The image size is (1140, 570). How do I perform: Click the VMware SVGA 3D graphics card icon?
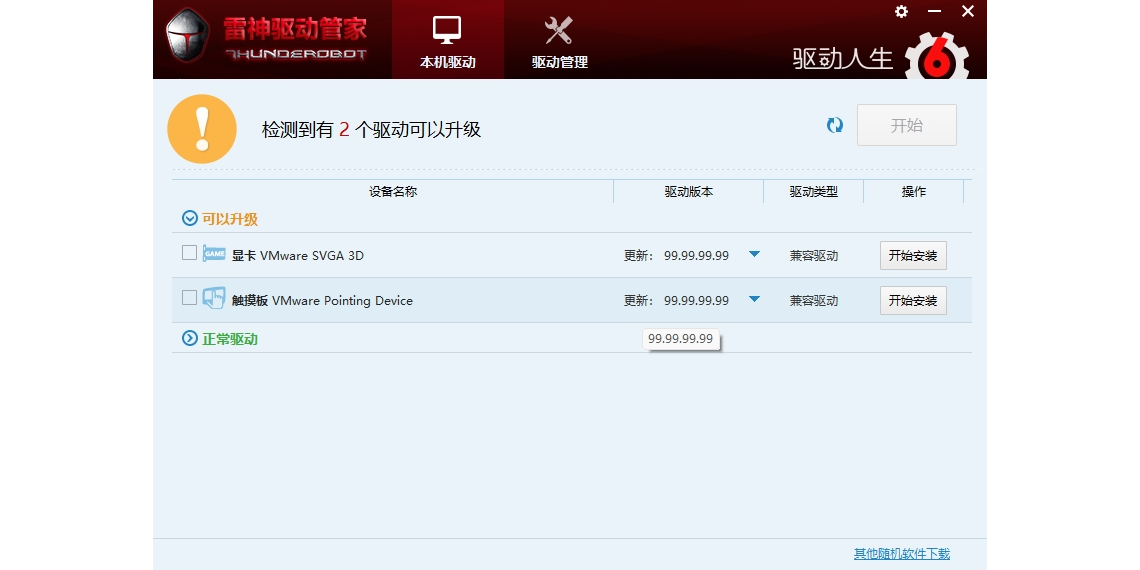coord(214,254)
